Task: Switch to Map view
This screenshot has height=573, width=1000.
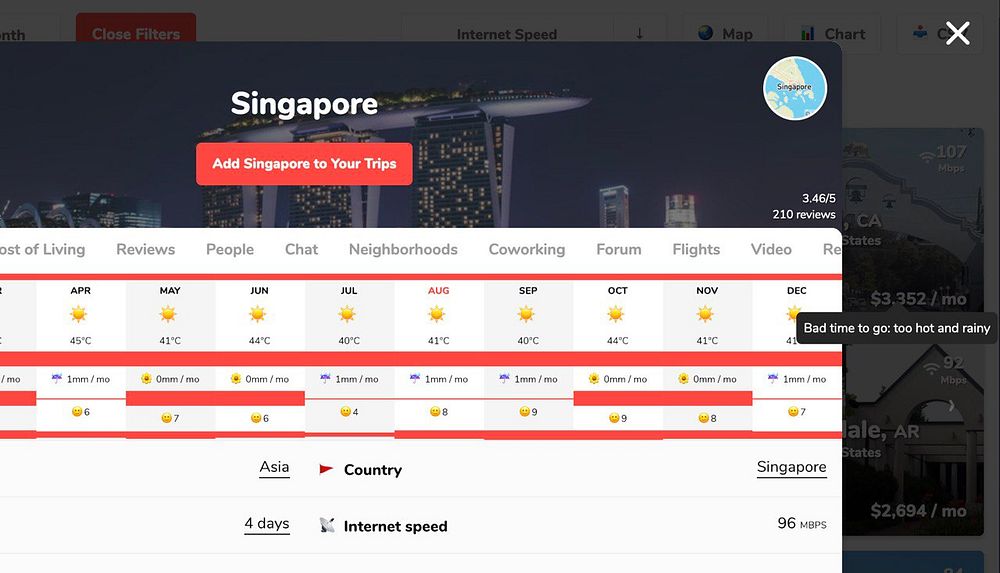Action: [x=726, y=34]
